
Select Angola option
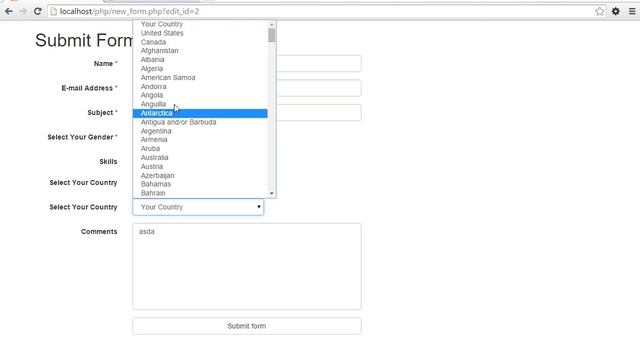pyautogui.click(x=200, y=95)
